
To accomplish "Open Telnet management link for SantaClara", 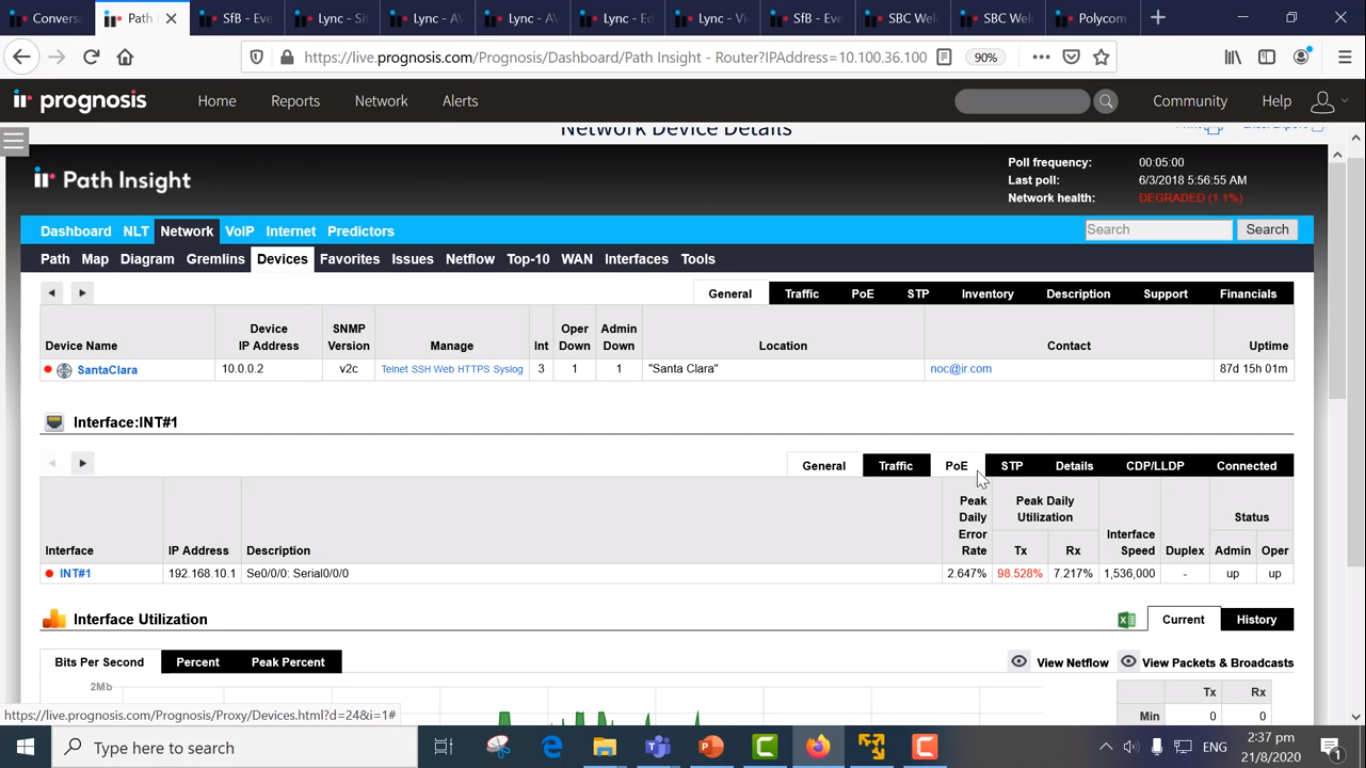I will (395, 370).
